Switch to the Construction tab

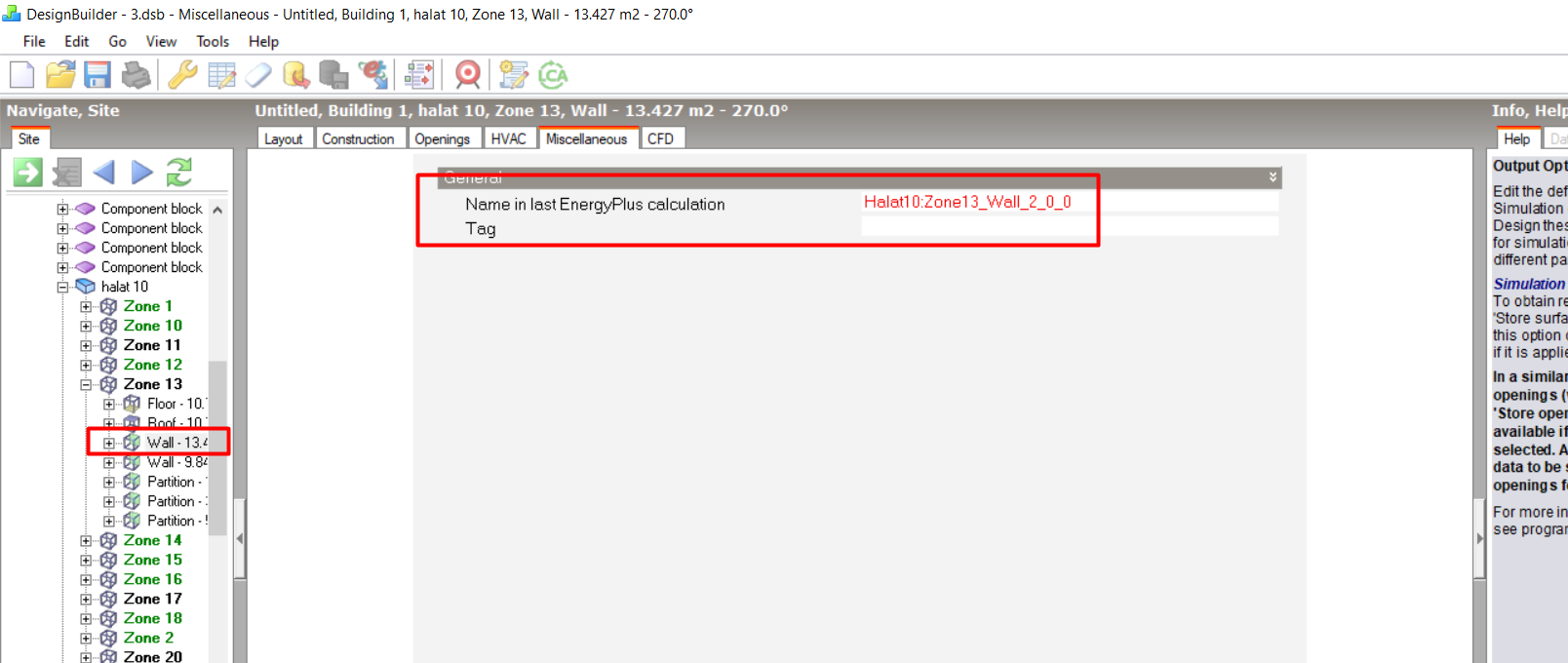[358, 138]
